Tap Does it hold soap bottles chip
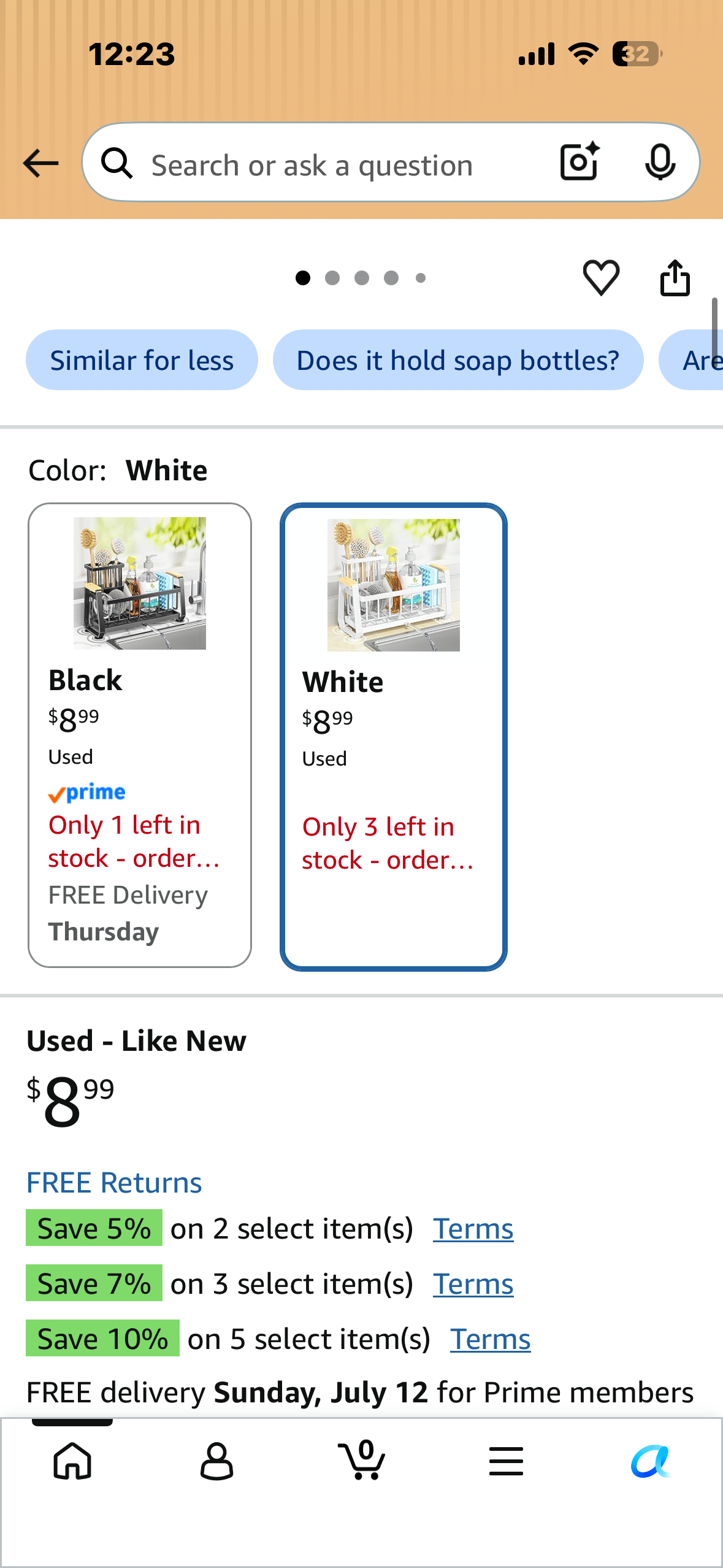This screenshot has width=723, height=1568. (458, 360)
